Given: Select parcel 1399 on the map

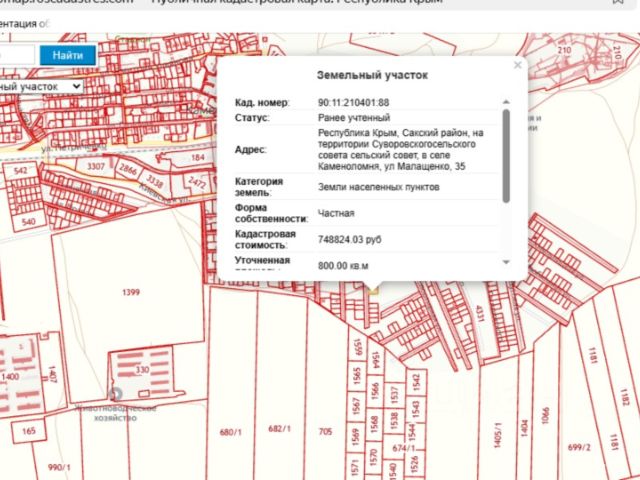Looking at the screenshot, I should click(131, 292).
